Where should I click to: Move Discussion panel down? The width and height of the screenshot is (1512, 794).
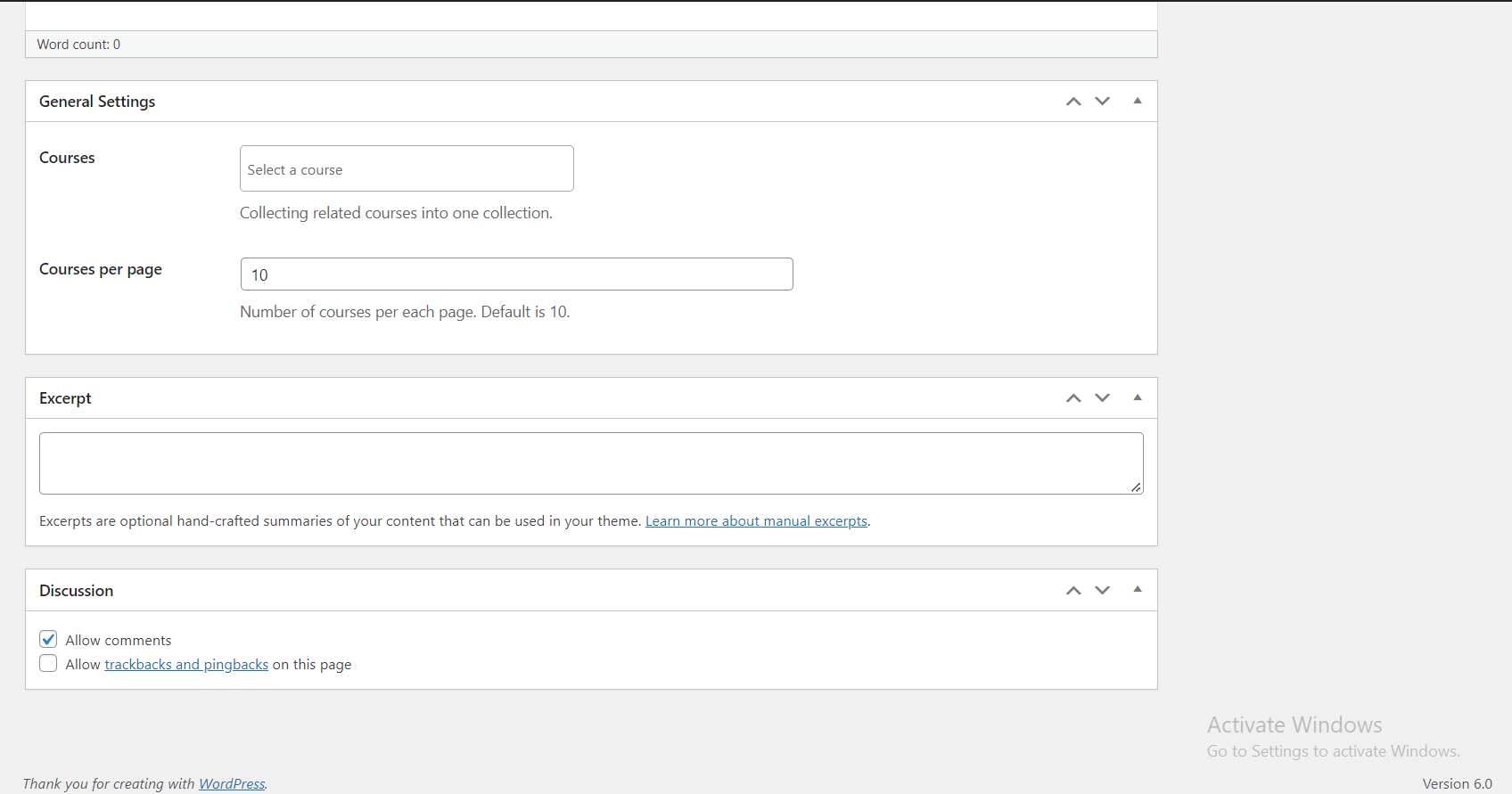tap(1103, 591)
